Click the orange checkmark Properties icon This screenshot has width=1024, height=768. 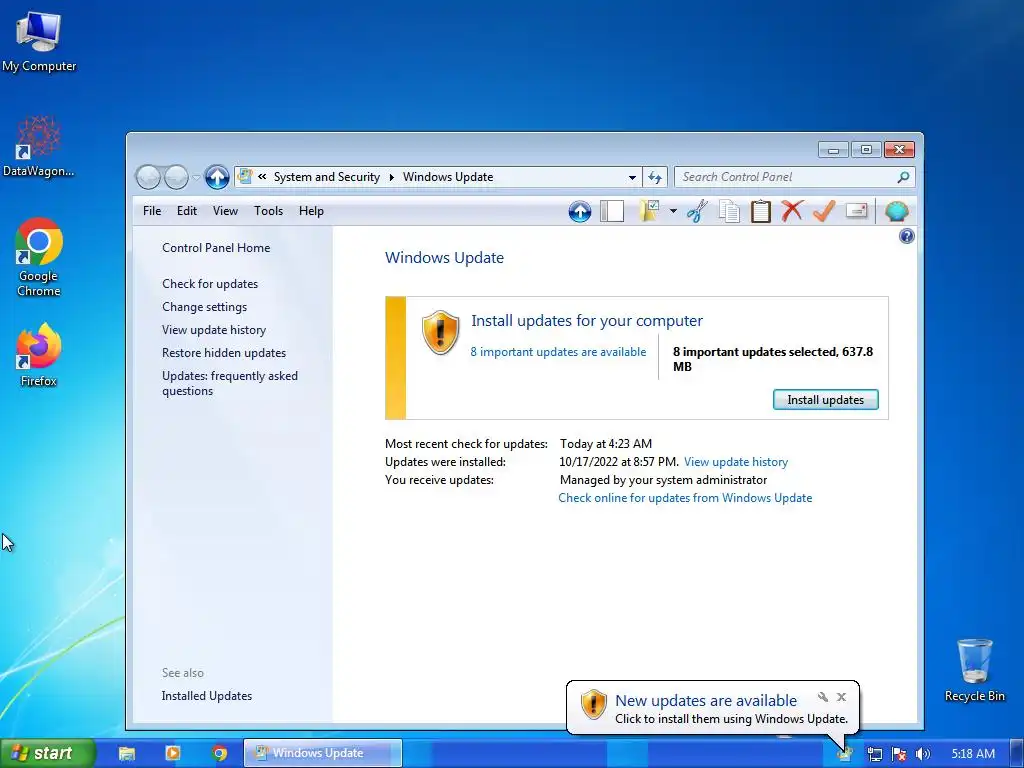pos(824,211)
